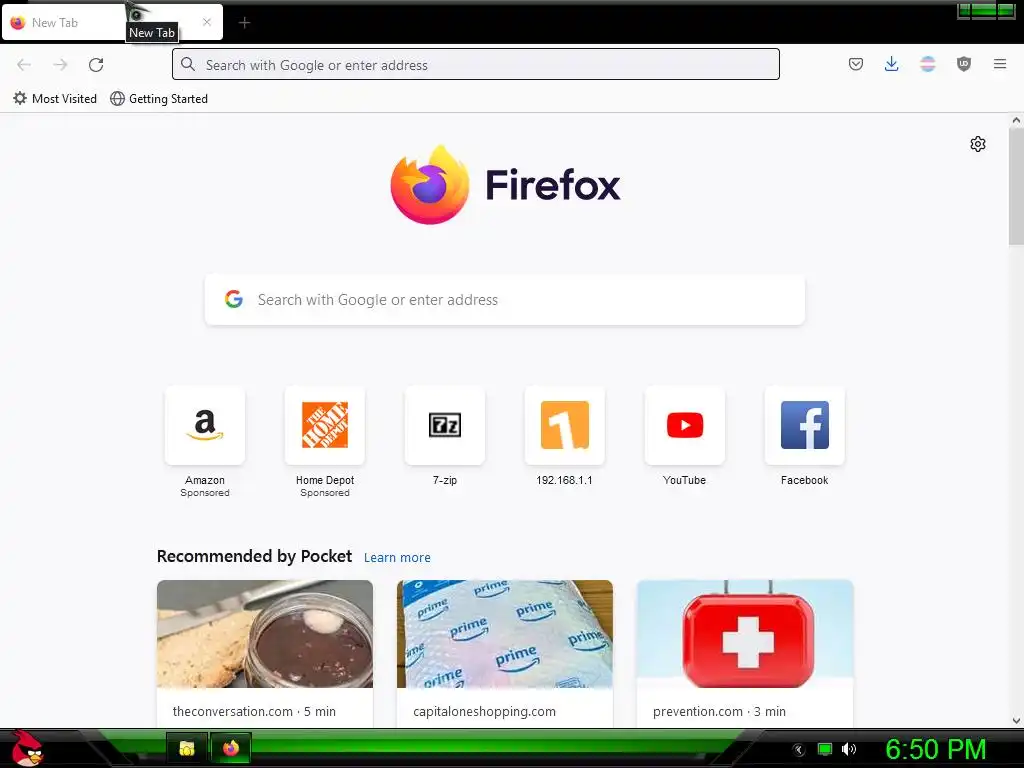Click the Learn more Pocket link

pyautogui.click(x=397, y=558)
